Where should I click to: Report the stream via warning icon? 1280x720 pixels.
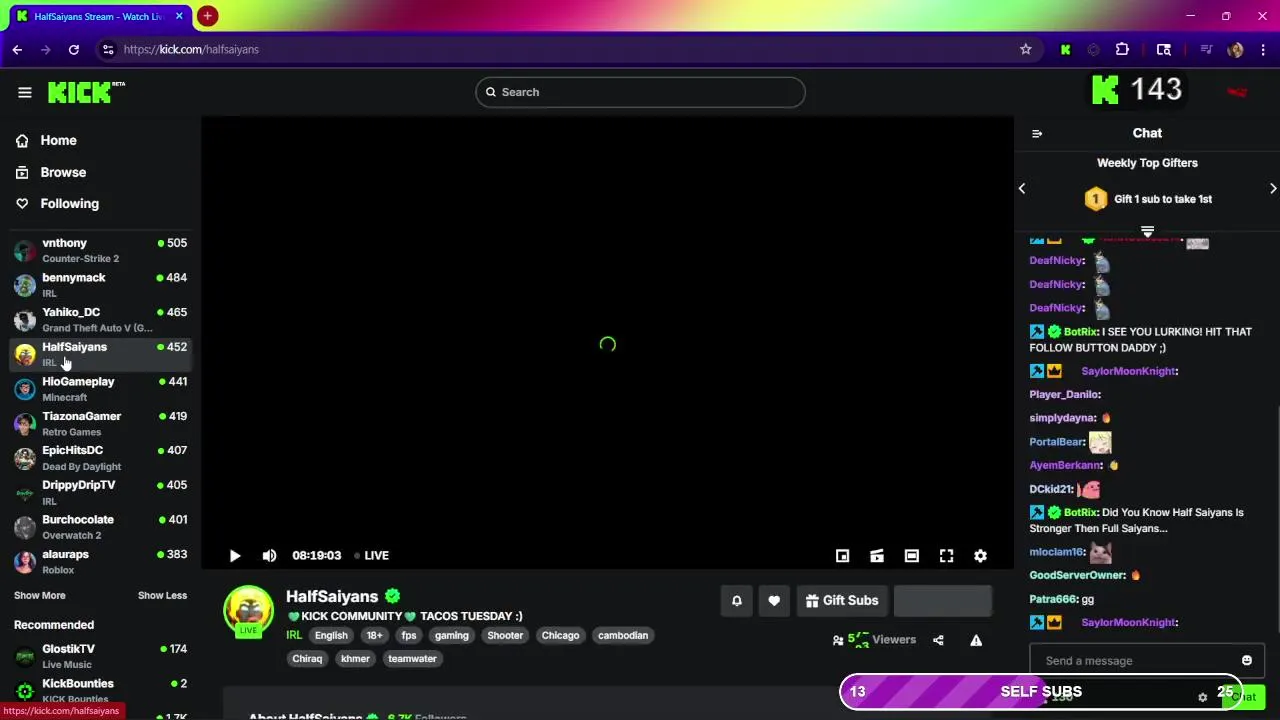point(976,640)
